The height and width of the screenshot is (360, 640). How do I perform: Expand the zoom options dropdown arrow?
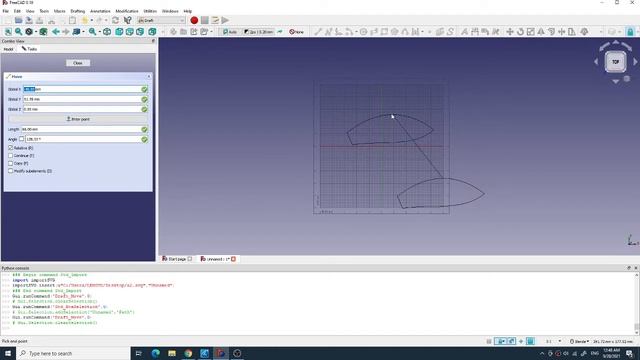coord(100,32)
